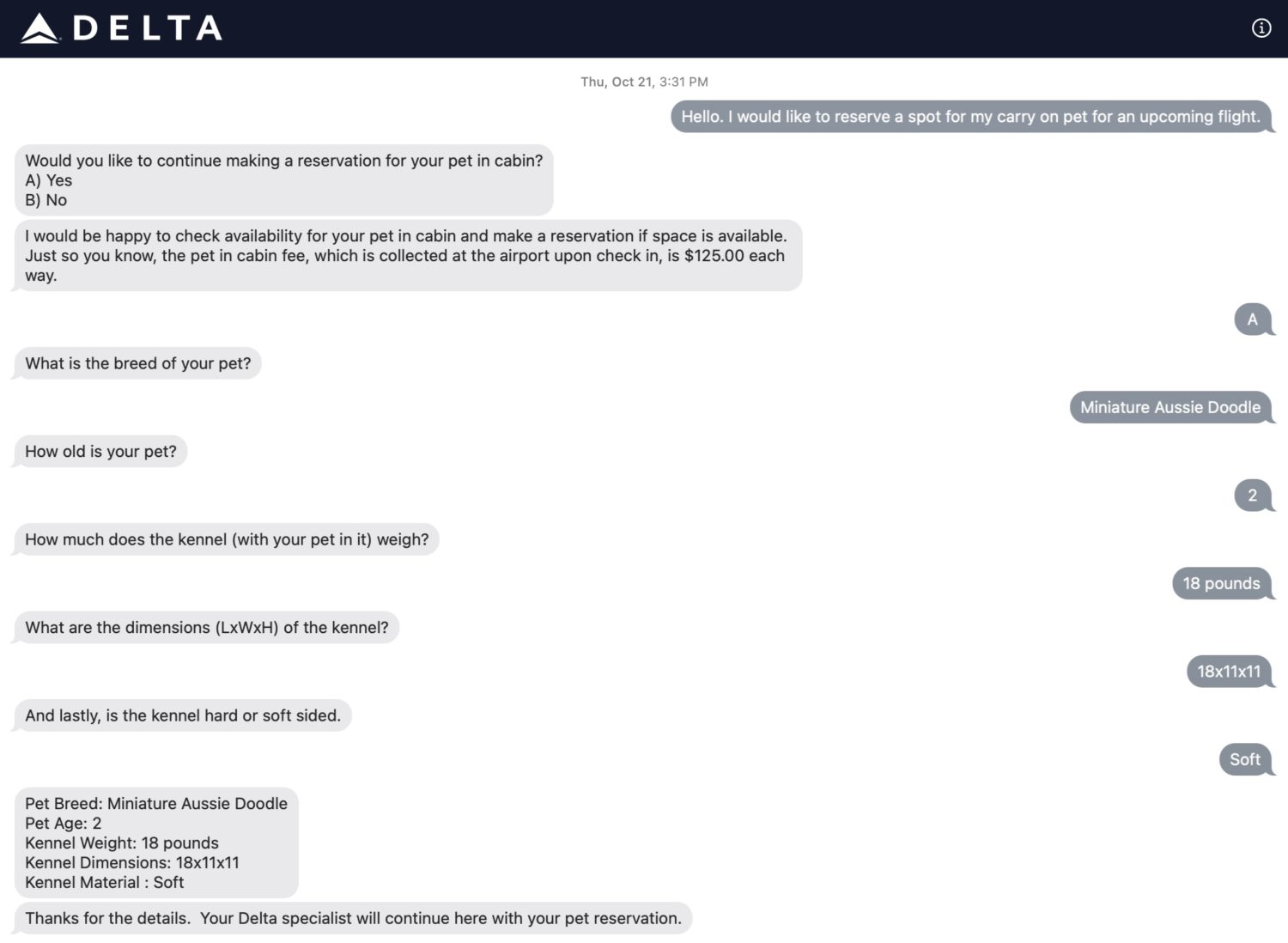Select the gray speech bubble asking pet breed
This screenshot has width=1288, height=943.
pyautogui.click(x=137, y=362)
